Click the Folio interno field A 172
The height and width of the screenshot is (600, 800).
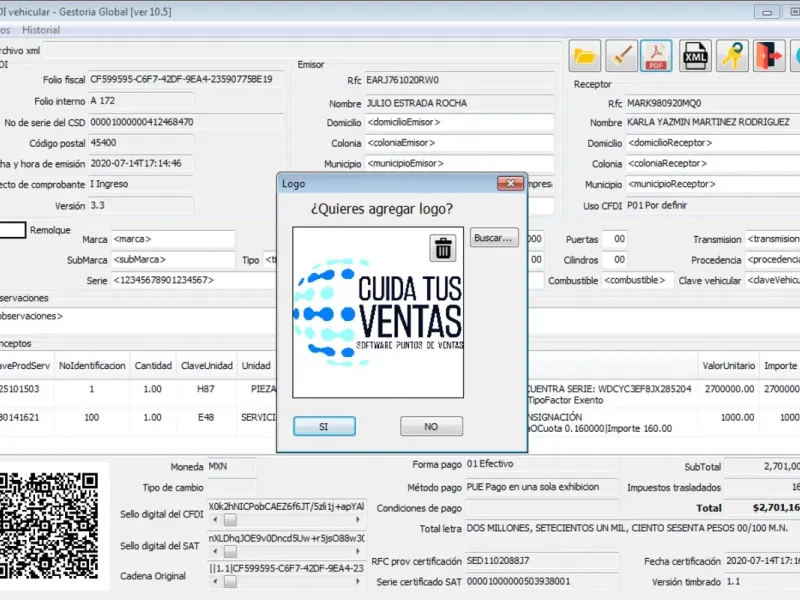(141, 101)
